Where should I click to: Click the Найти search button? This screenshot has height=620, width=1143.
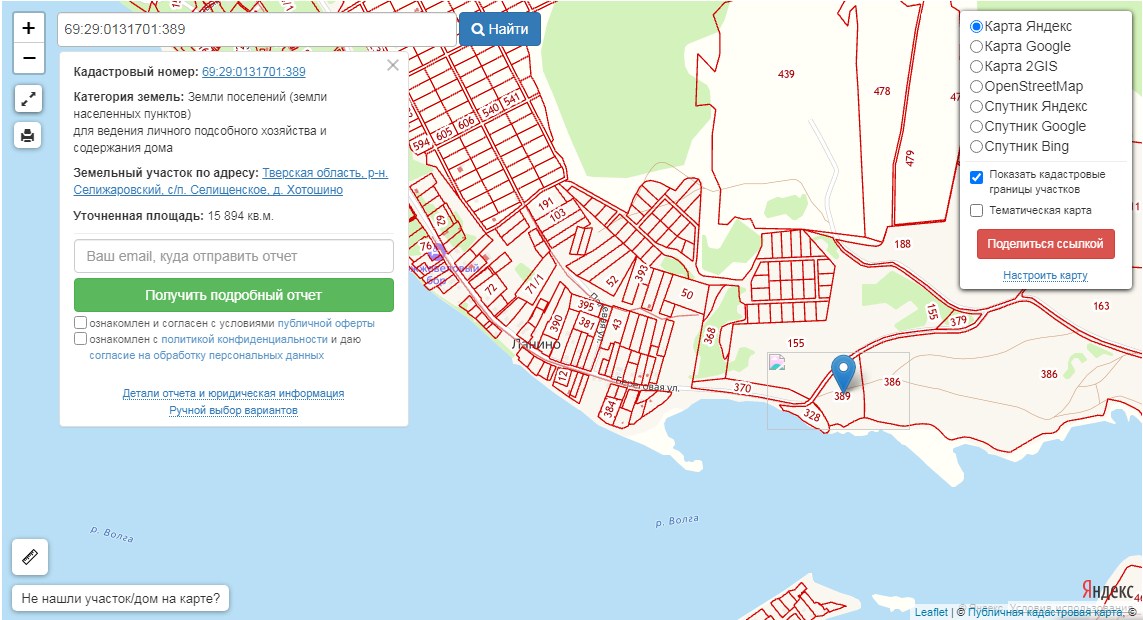(500, 29)
